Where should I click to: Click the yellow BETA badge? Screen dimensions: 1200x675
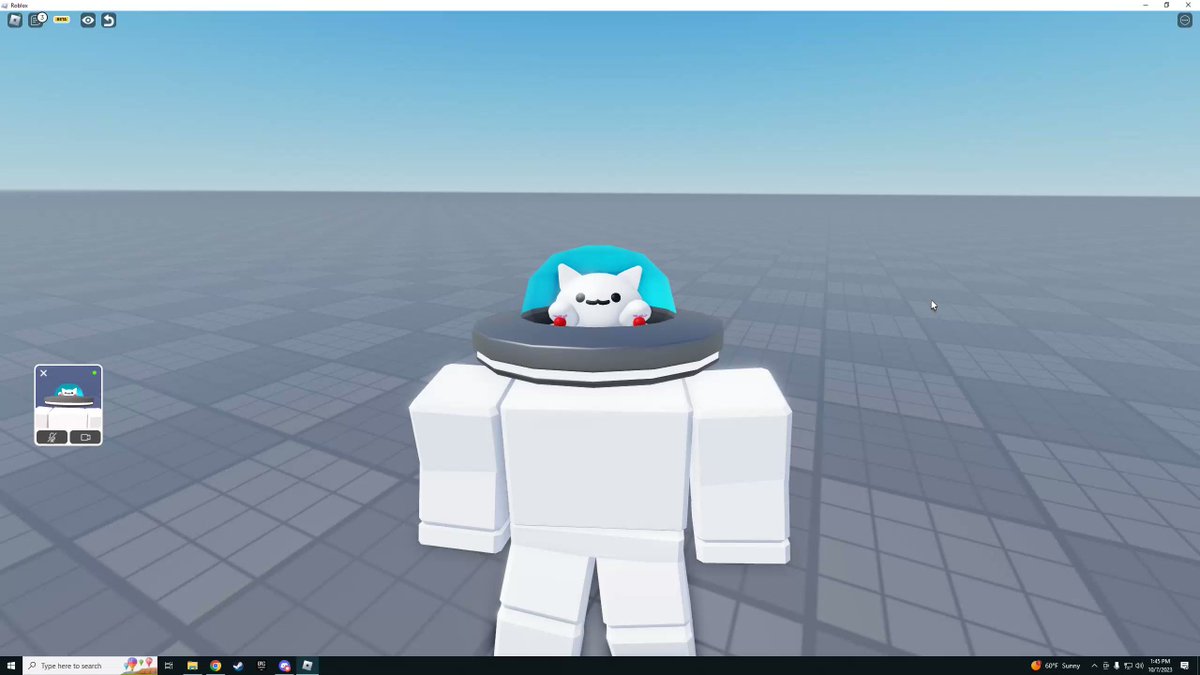click(x=62, y=20)
